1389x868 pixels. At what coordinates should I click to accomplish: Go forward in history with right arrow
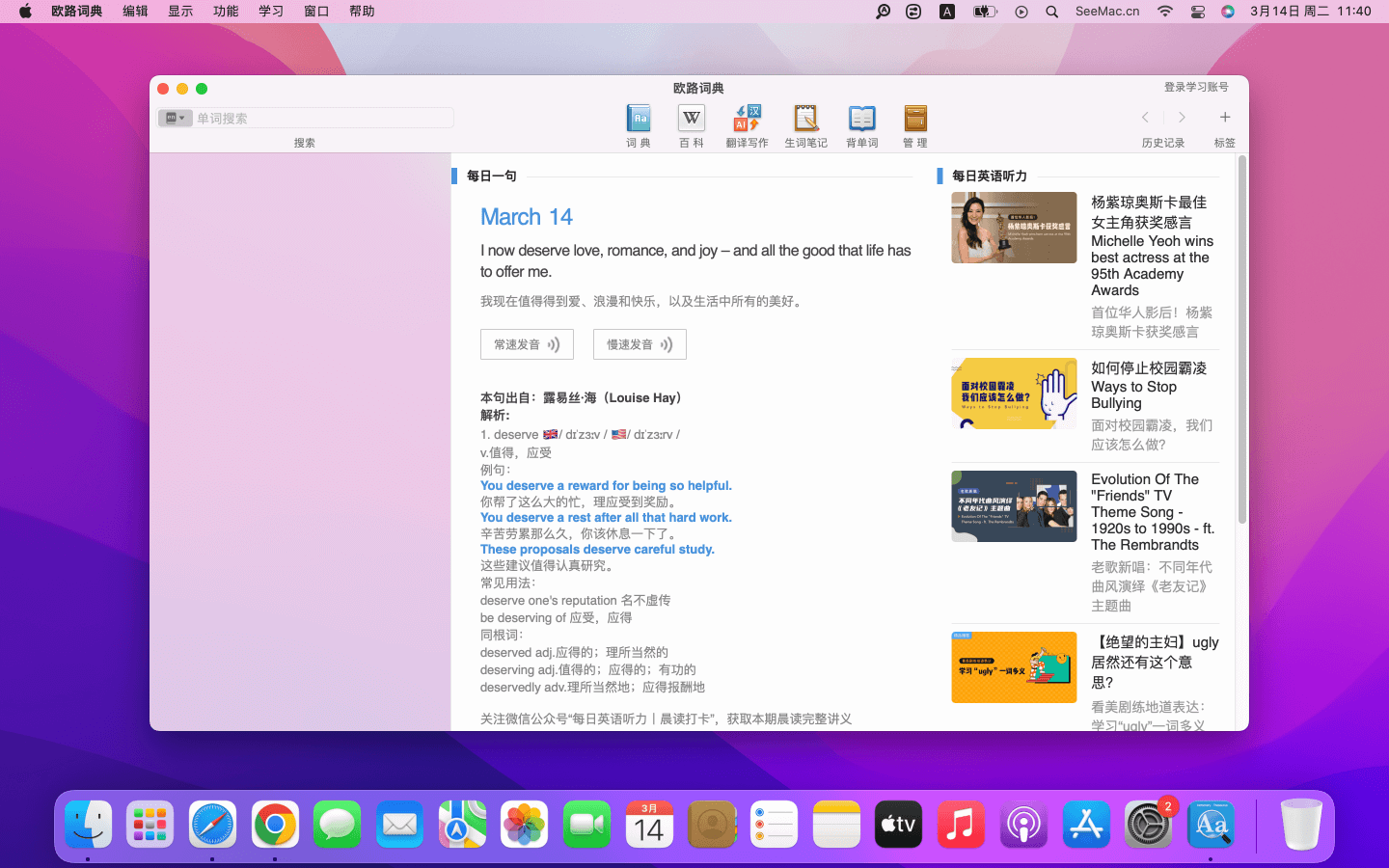[x=1182, y=118]
